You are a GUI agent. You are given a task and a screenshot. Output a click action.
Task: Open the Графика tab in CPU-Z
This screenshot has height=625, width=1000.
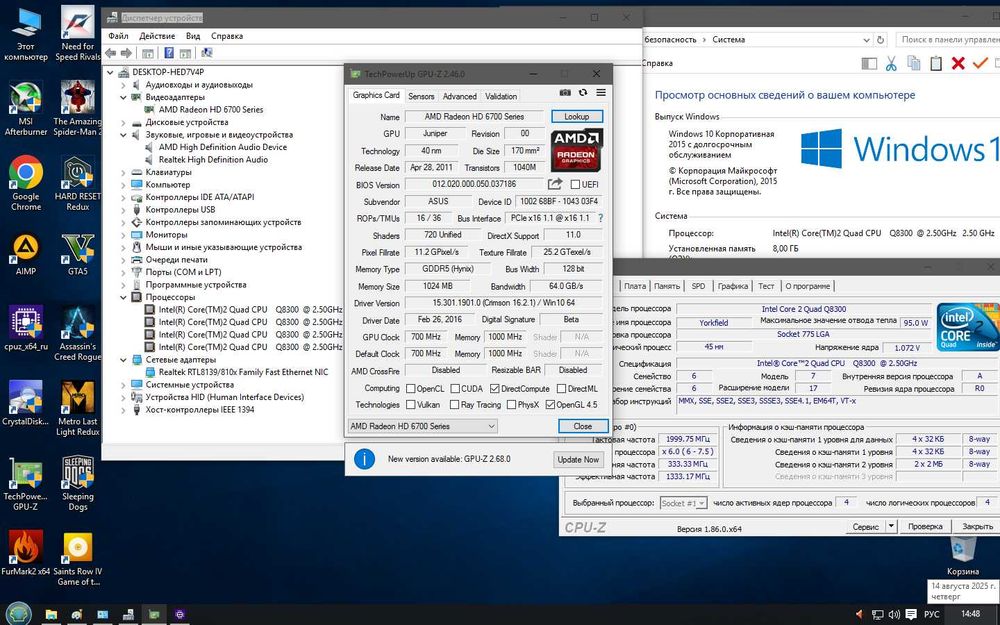(x=733, y=286)
